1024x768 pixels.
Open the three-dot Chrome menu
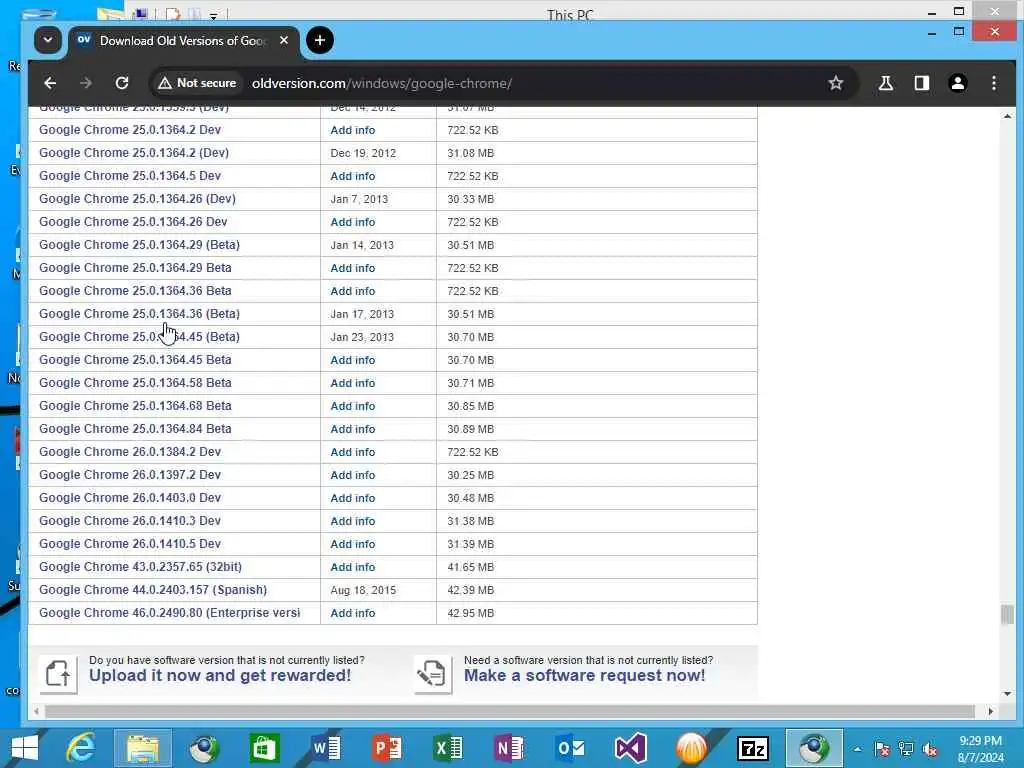click(x=994, y=84)
